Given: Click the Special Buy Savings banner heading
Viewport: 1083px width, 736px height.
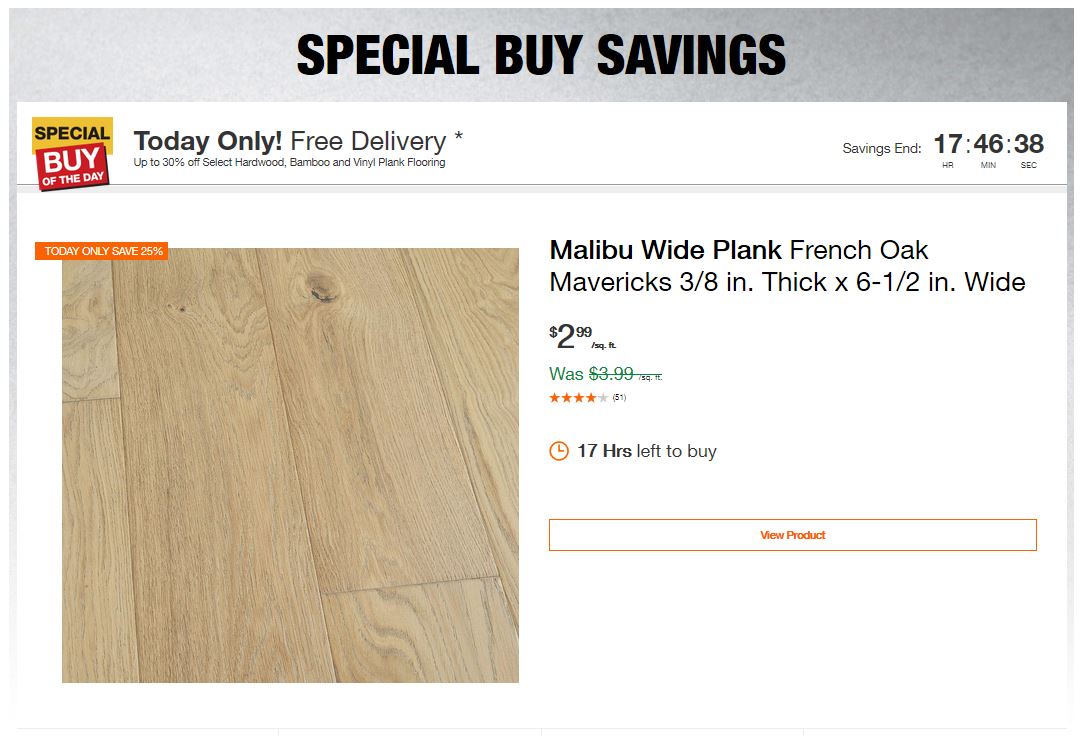Looking at the screenshot, I should [x=541, y=55].
